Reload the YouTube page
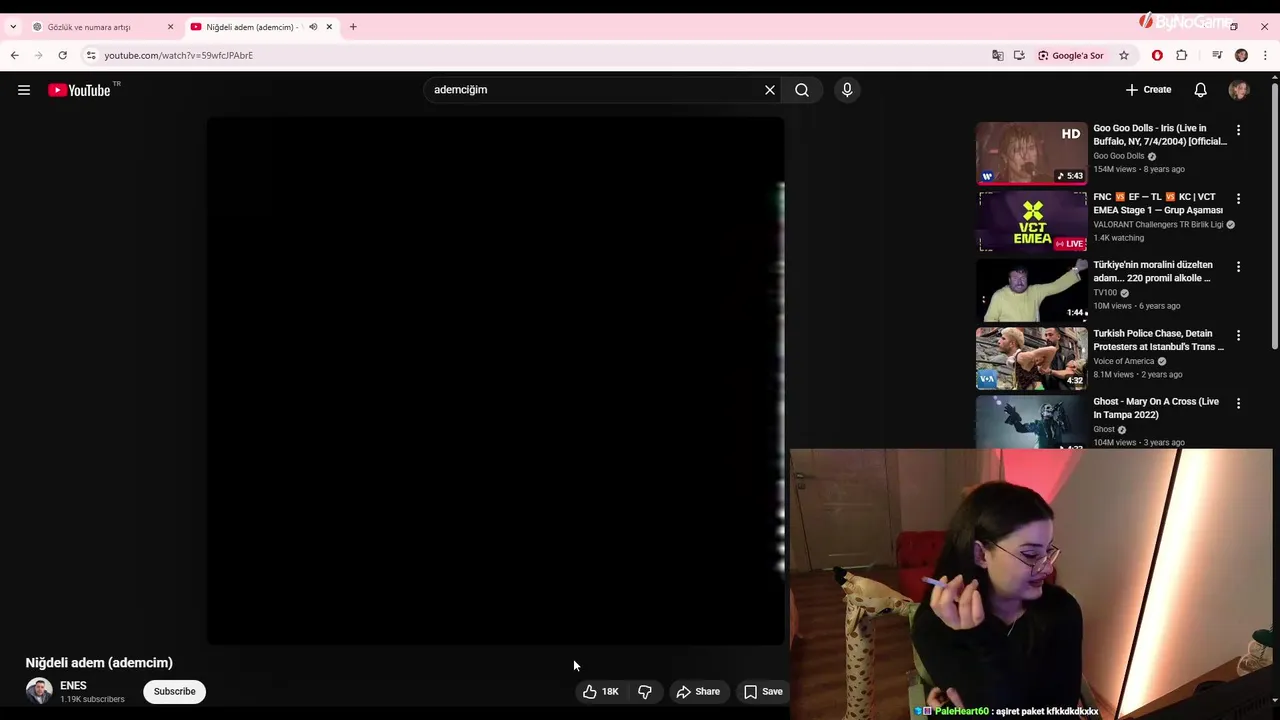Screen dimensions: 1280x720 pyautogui.click(x=62, y=55)
